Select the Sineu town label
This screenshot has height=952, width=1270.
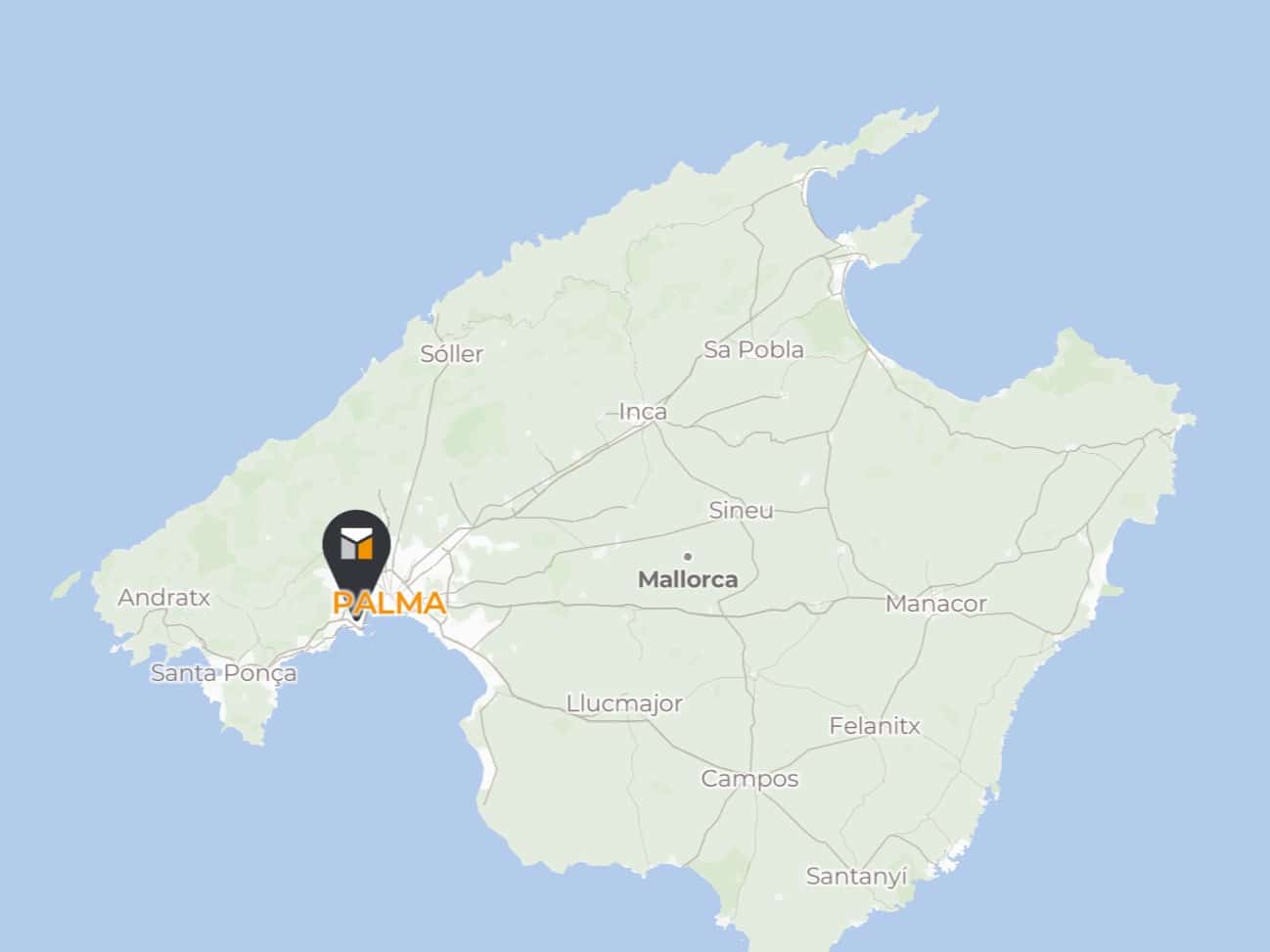pyautogui.click(x=741, y=510)
